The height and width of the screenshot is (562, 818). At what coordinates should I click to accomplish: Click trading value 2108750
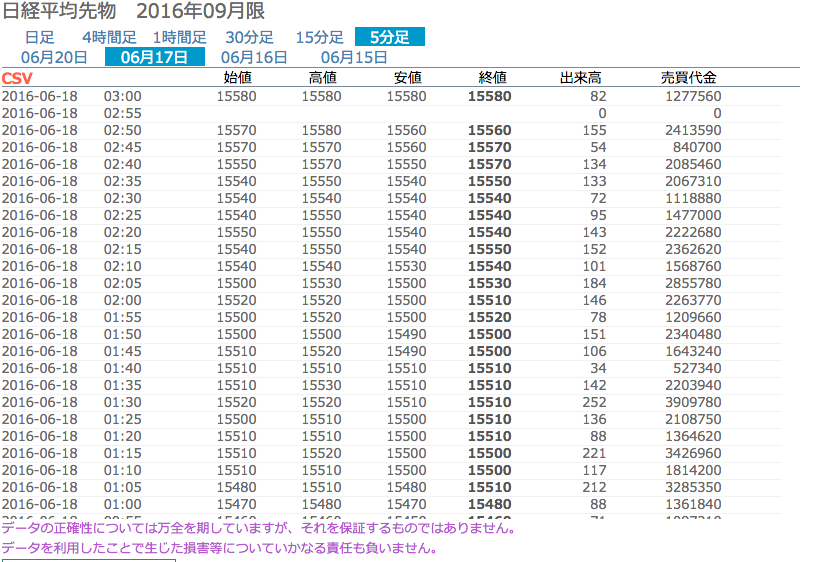pos(693,420)
